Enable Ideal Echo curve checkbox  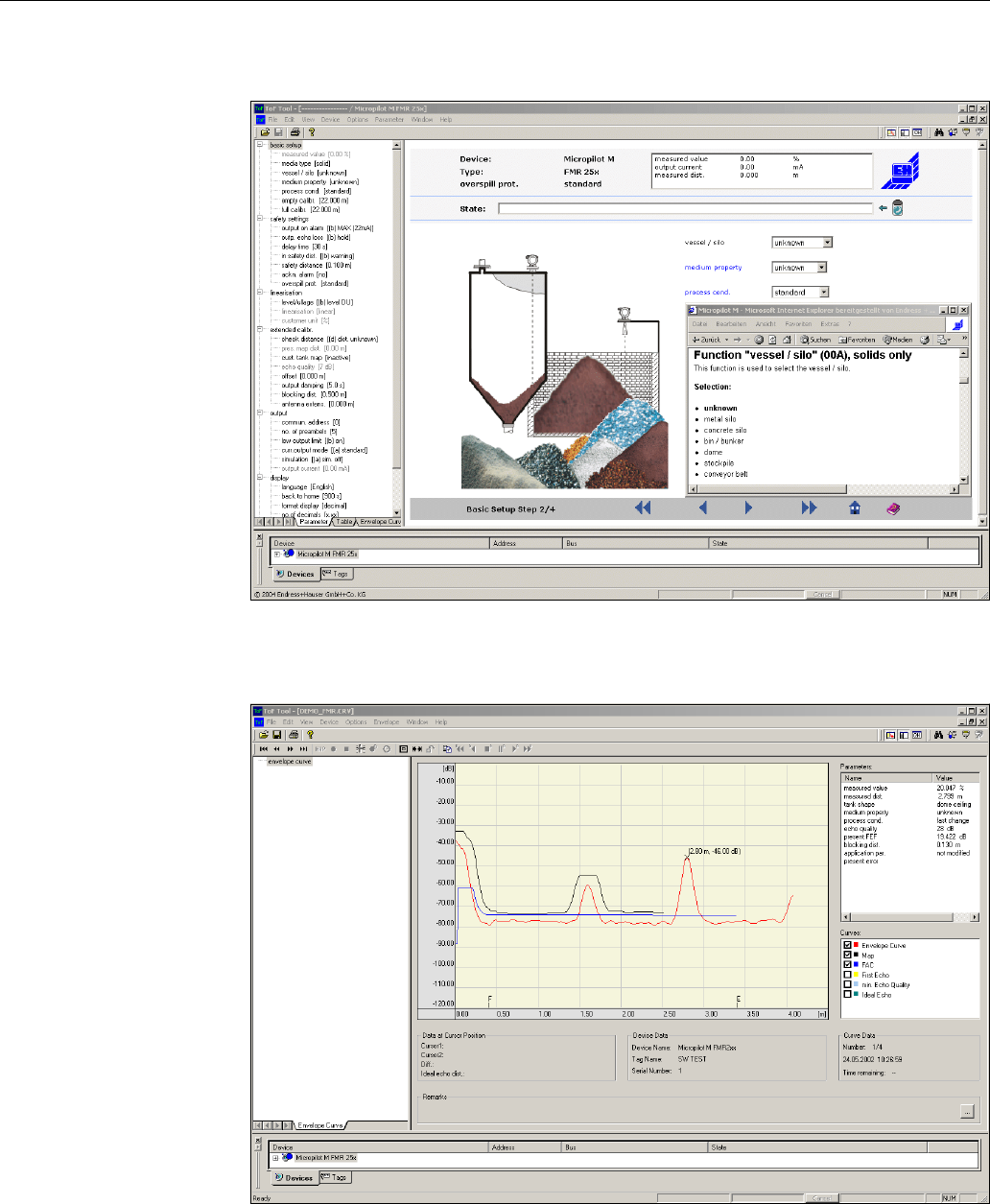point(846,994)
